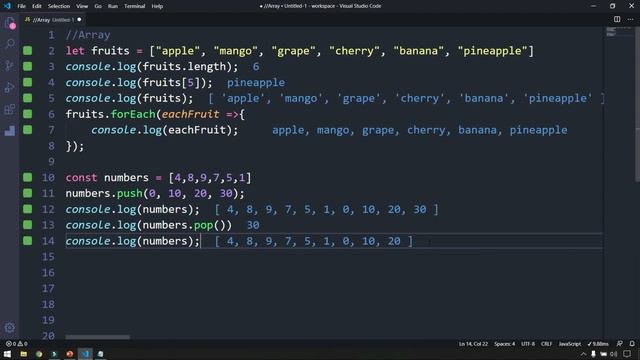The width and height of the screenshot is (640, 360).
Task: Change end of line sequence CRLF
Action: pyautogui.click(x=546, y=344)
